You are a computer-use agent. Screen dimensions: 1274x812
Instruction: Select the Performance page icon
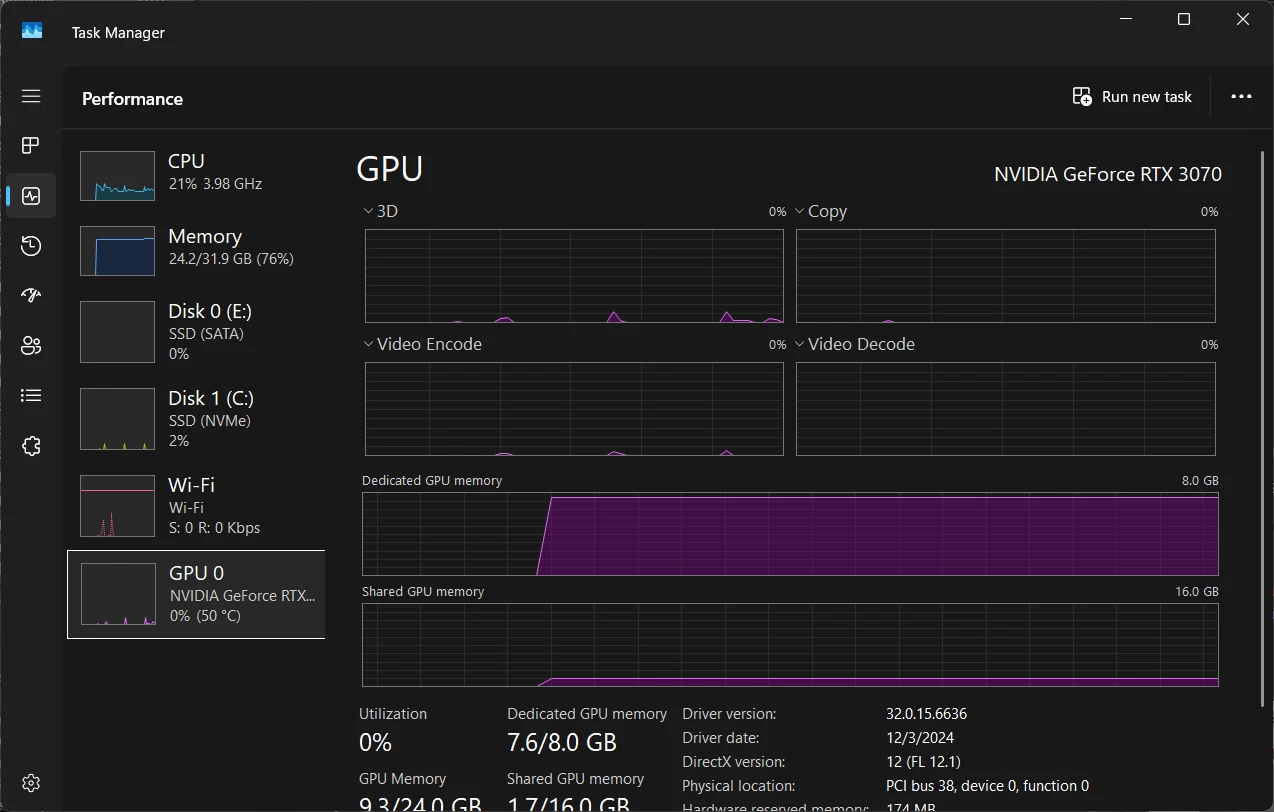click(x=31, y=196)
